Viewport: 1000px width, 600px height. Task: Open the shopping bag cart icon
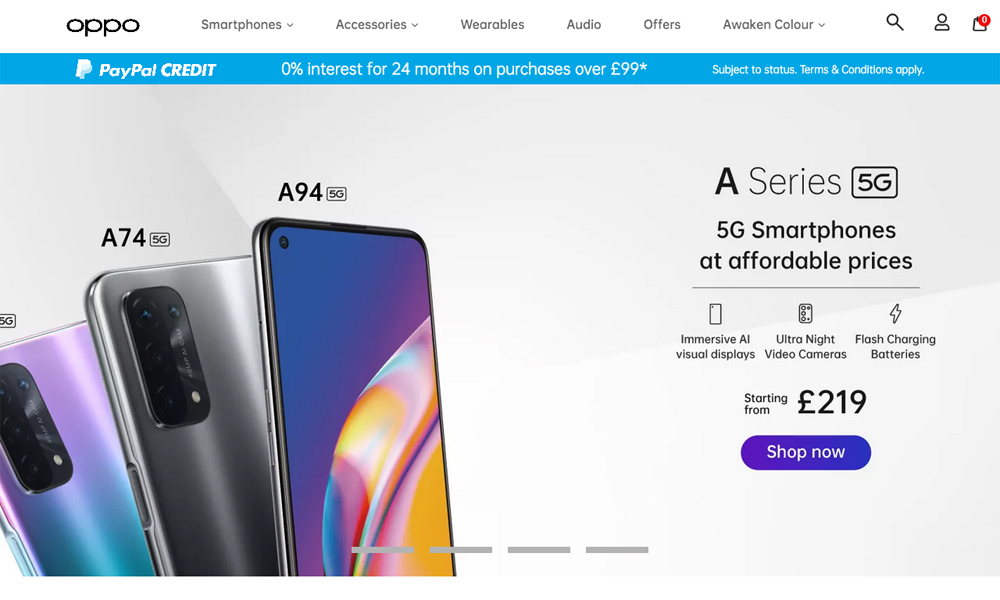[x=980, y=24]
